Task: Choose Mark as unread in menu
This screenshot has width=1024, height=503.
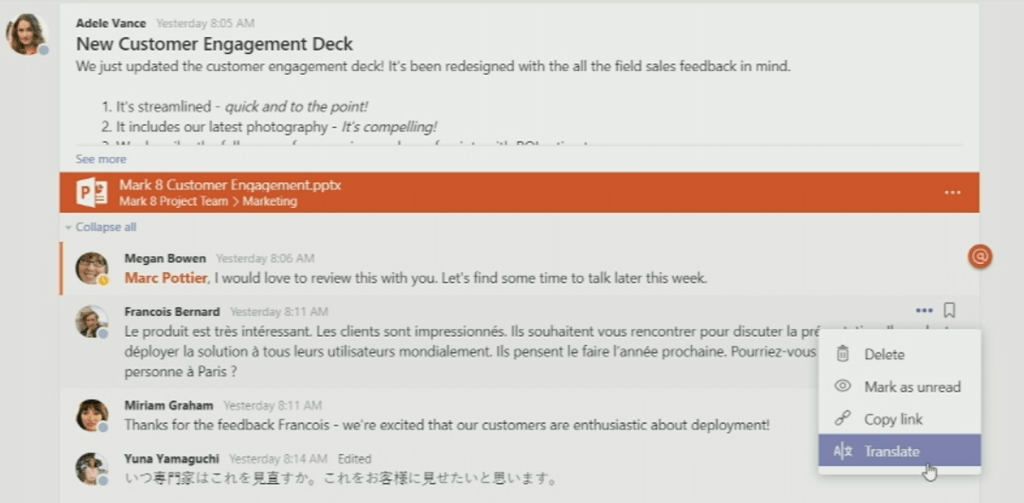Action: tap(912, 387)
